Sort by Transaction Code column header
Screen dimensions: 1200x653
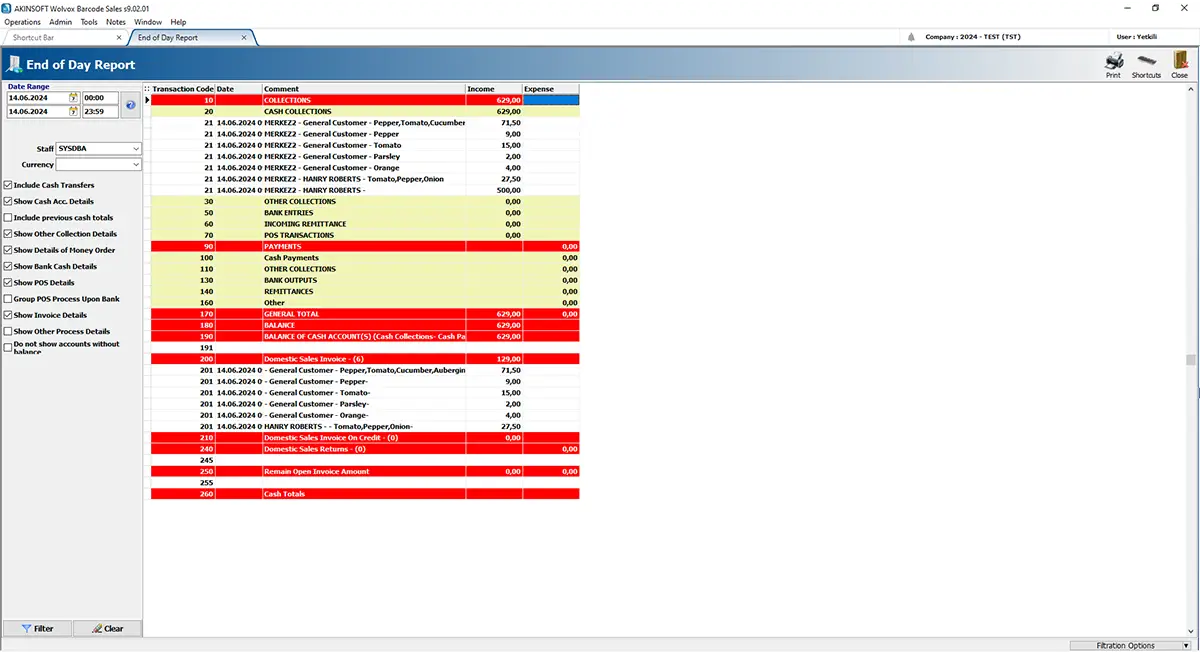pos(182,89)
